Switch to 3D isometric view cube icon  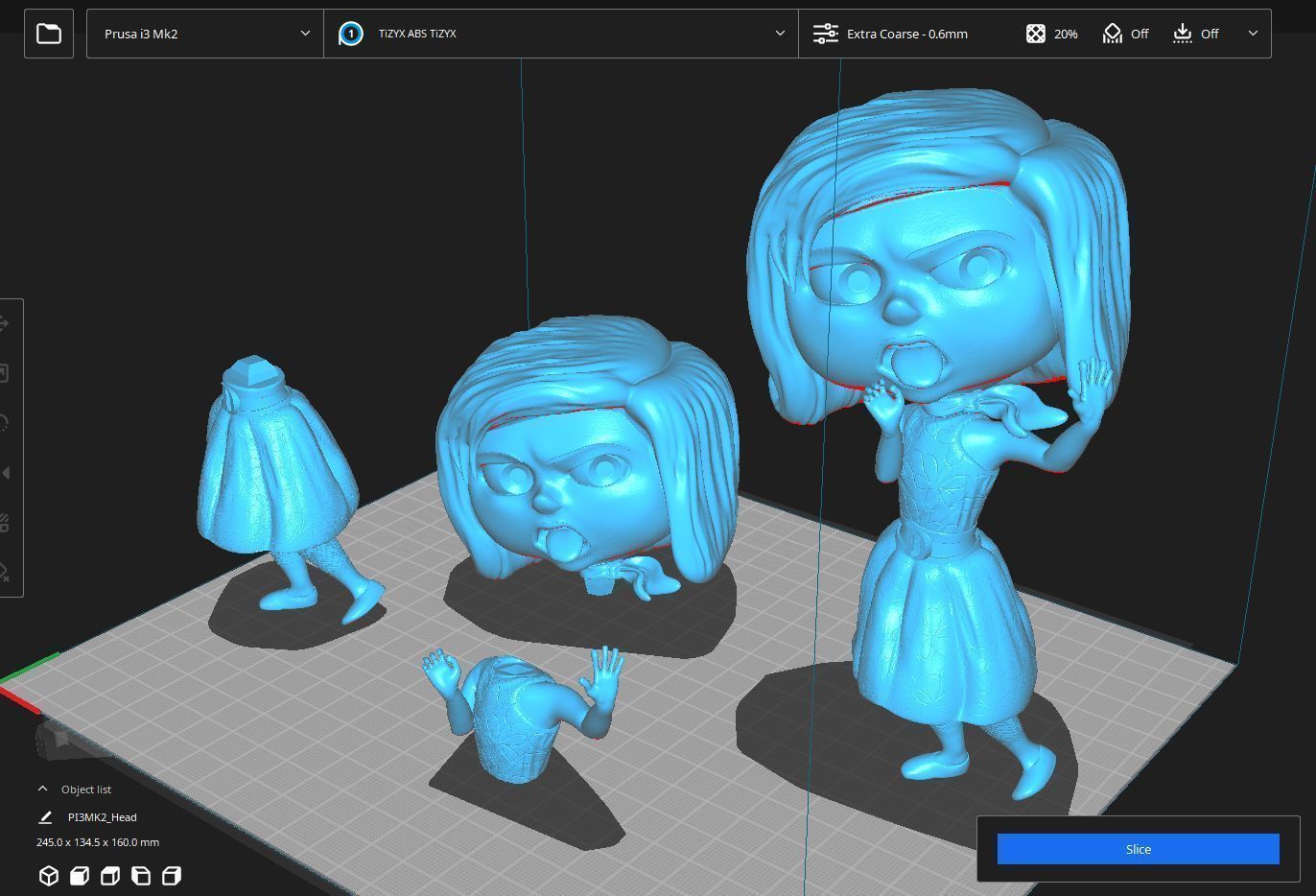(x=49, y=876)
